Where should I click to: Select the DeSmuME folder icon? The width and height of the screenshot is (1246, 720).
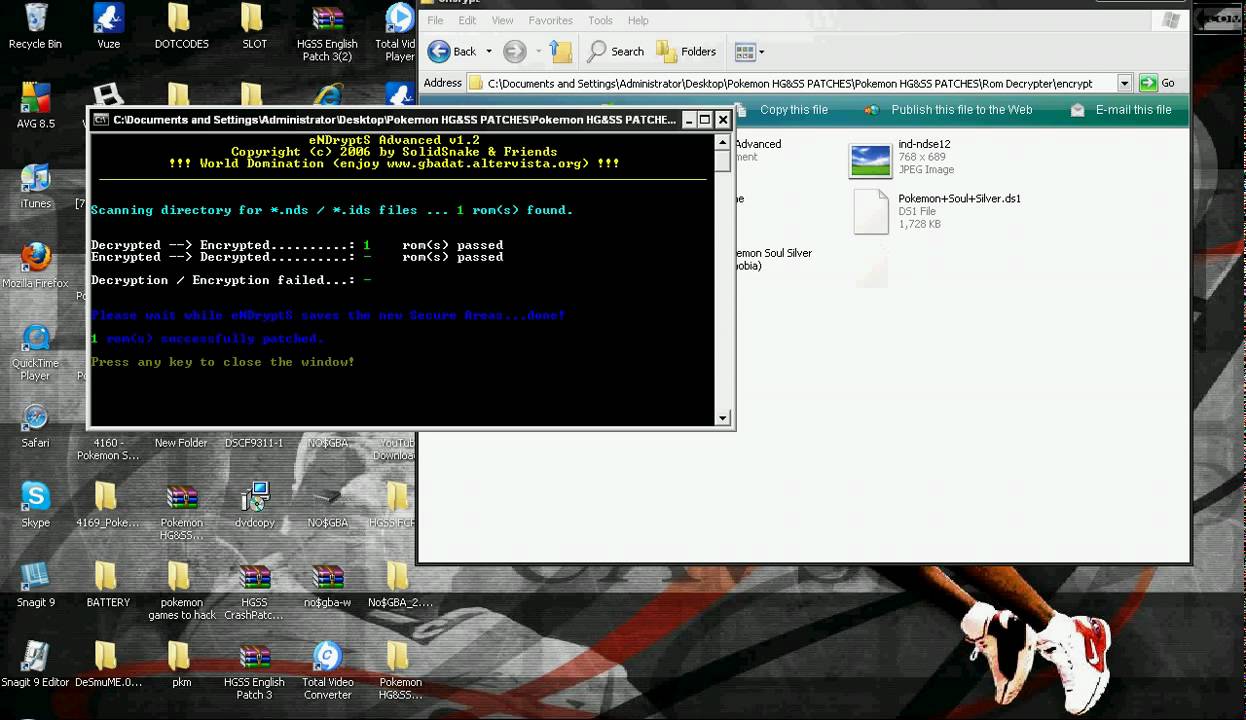(x=108, y=665)
